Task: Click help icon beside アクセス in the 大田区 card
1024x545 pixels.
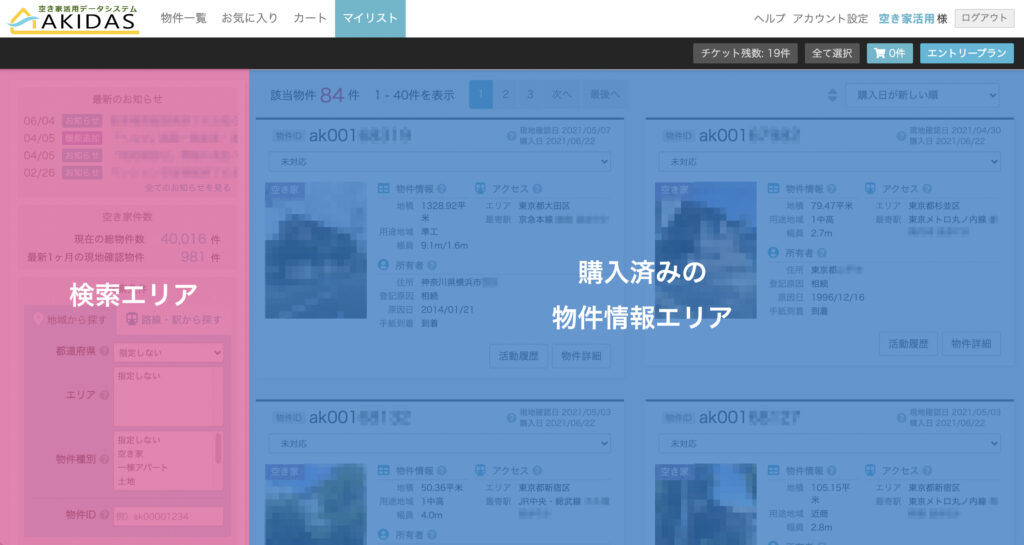Action: [x=537, y=189]
